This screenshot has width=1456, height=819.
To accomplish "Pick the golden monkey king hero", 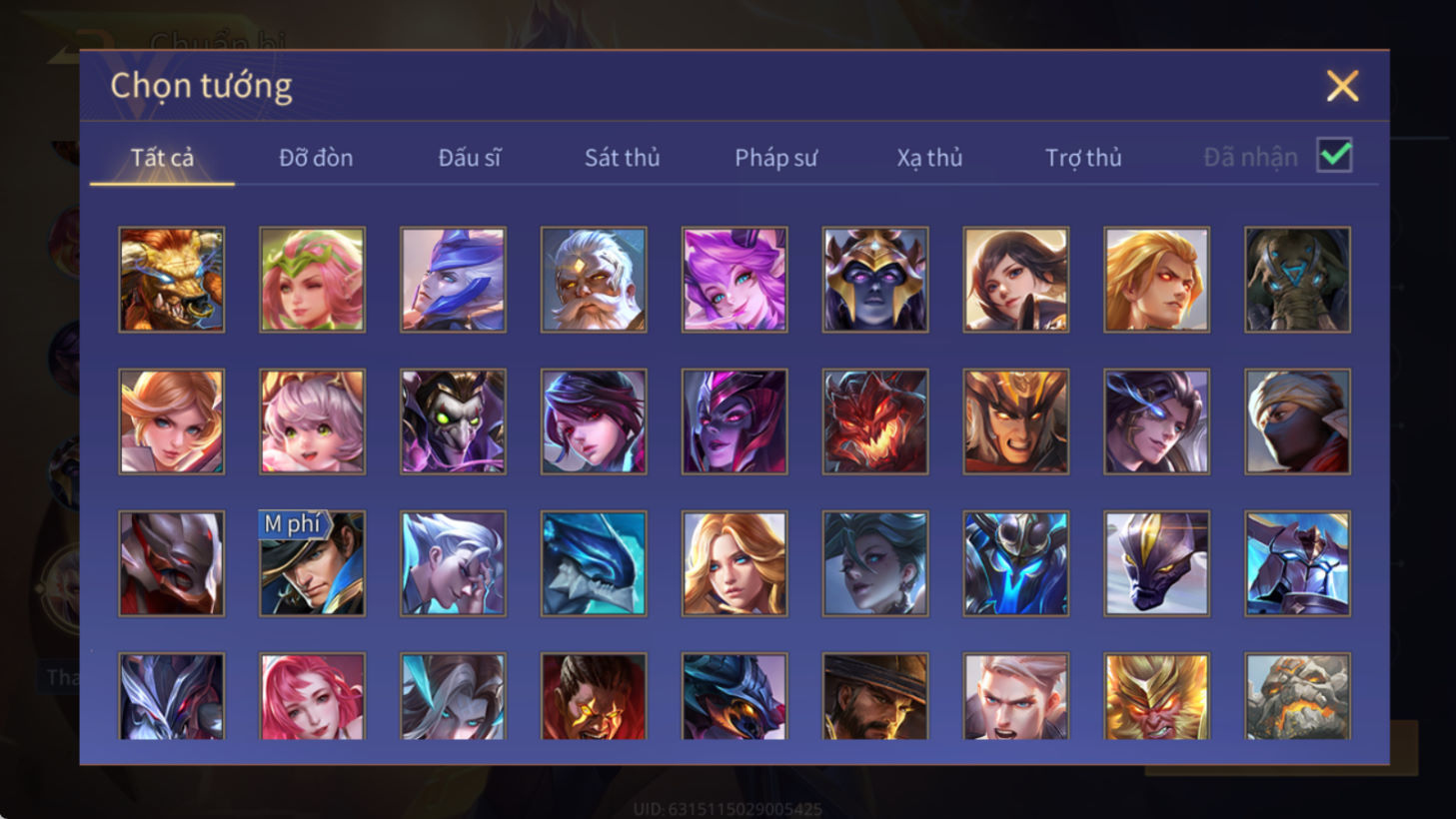I will click(x=1156, y=696).
